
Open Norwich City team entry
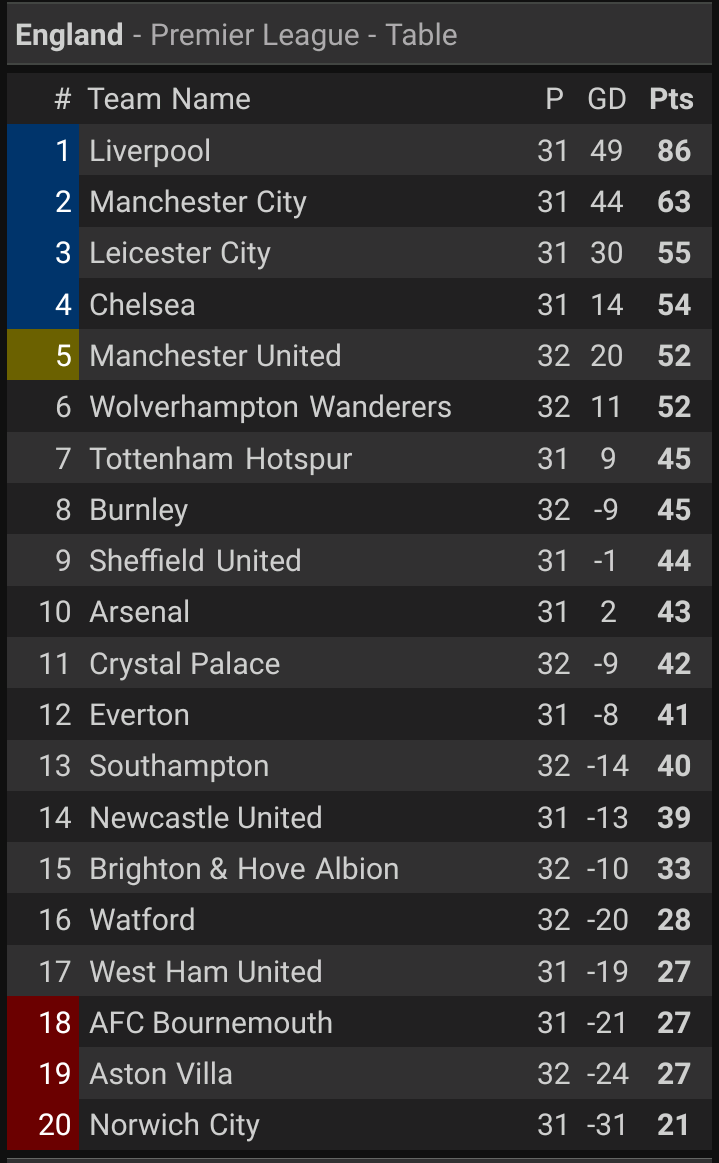[x=174, y=1125]
